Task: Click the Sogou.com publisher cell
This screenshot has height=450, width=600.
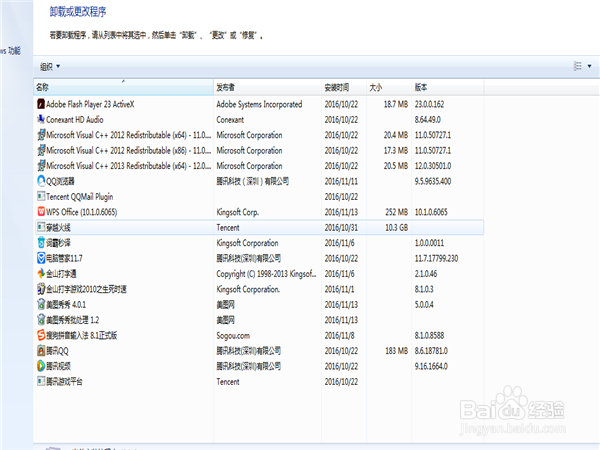Action: click(233, 336)
